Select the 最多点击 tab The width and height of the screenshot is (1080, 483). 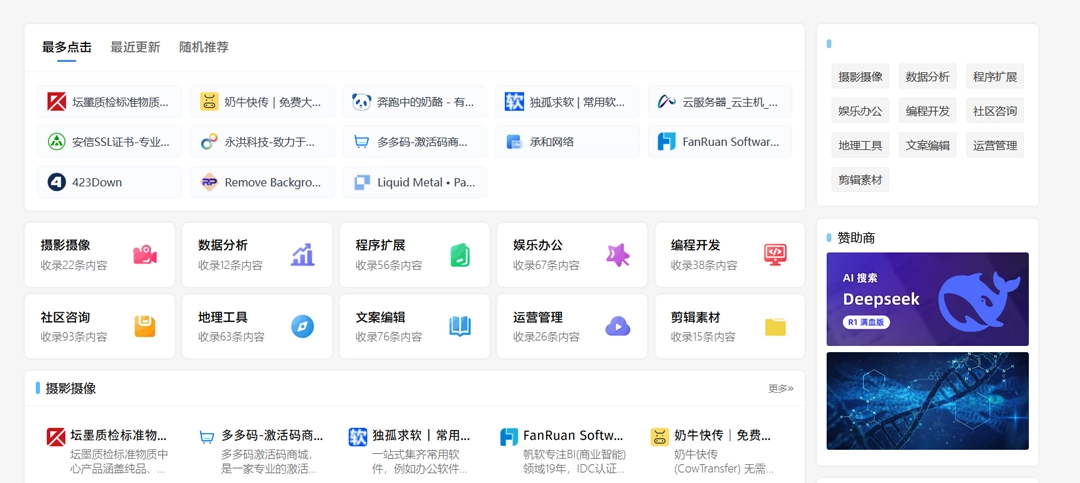pyautogui.click(x=67, y=47)
